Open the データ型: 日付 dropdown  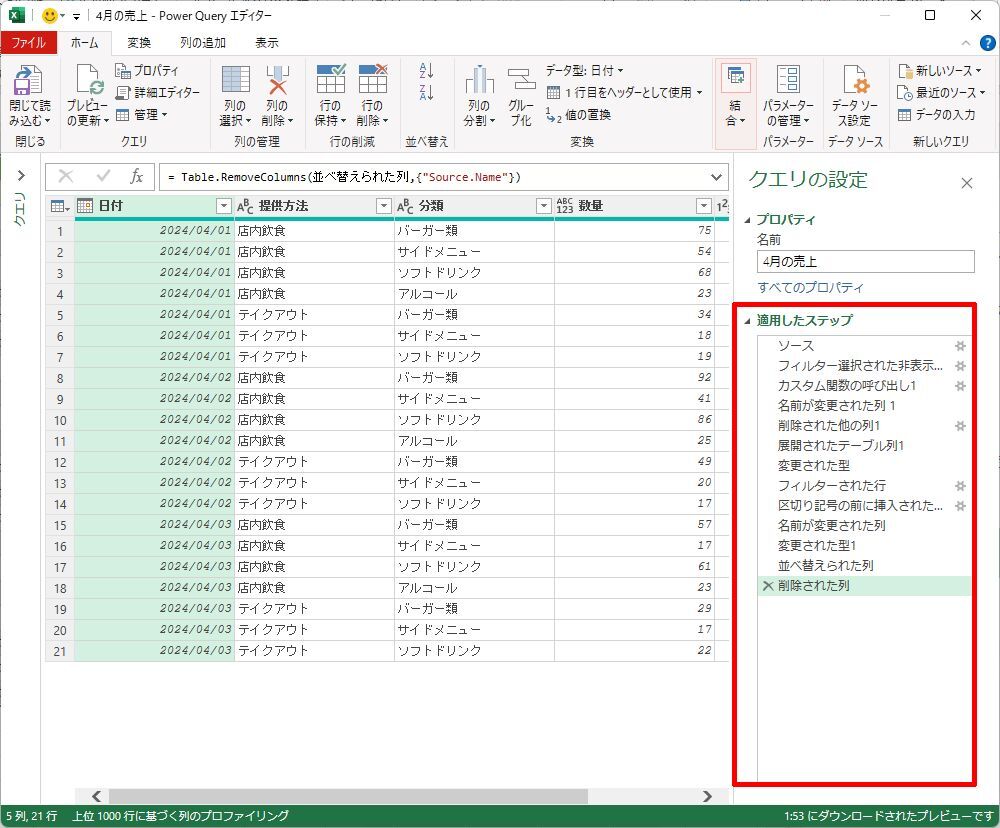pyautogui.click(x=584, y=70)
